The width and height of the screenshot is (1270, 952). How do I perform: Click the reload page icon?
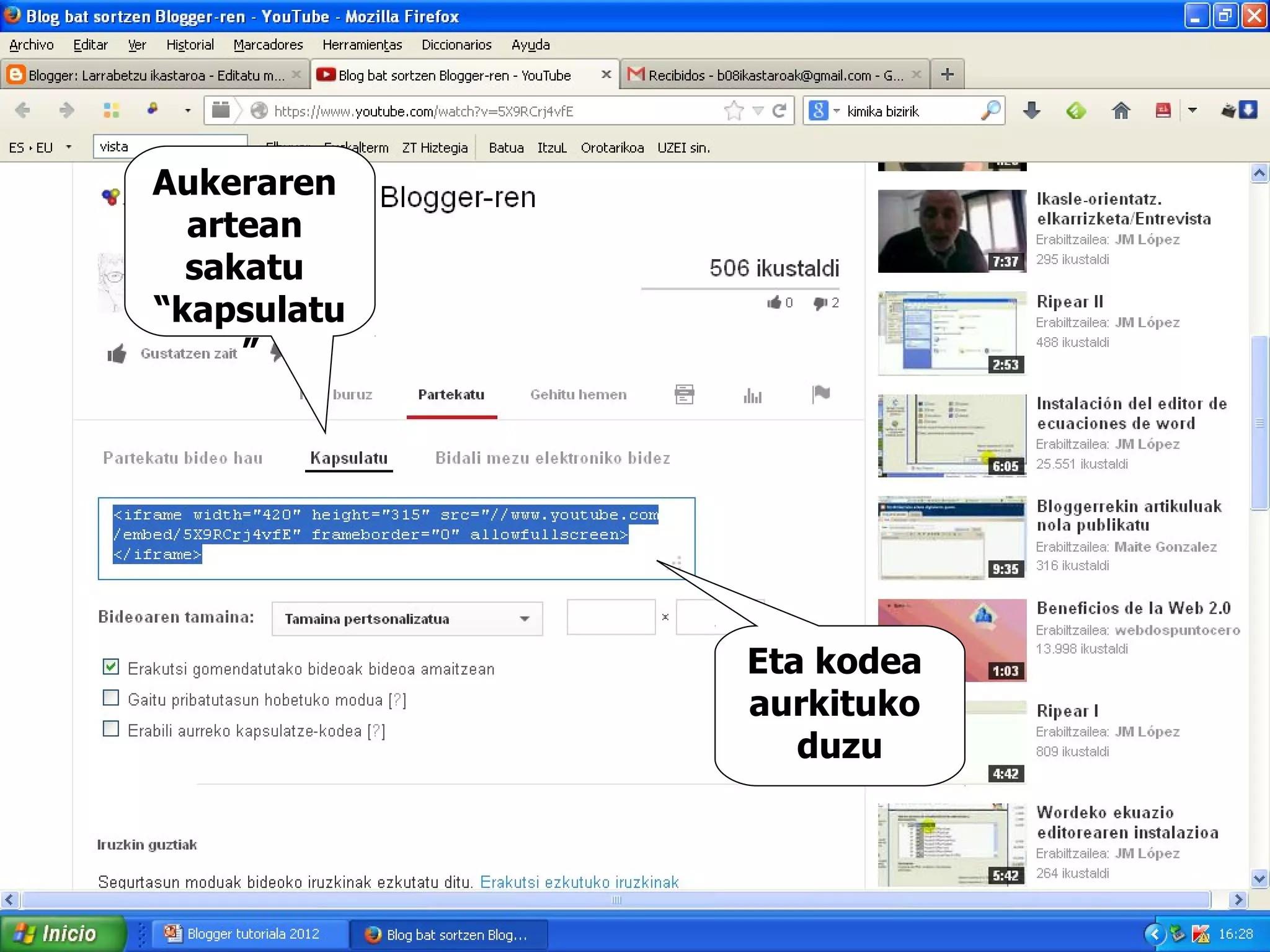point(779,111)
